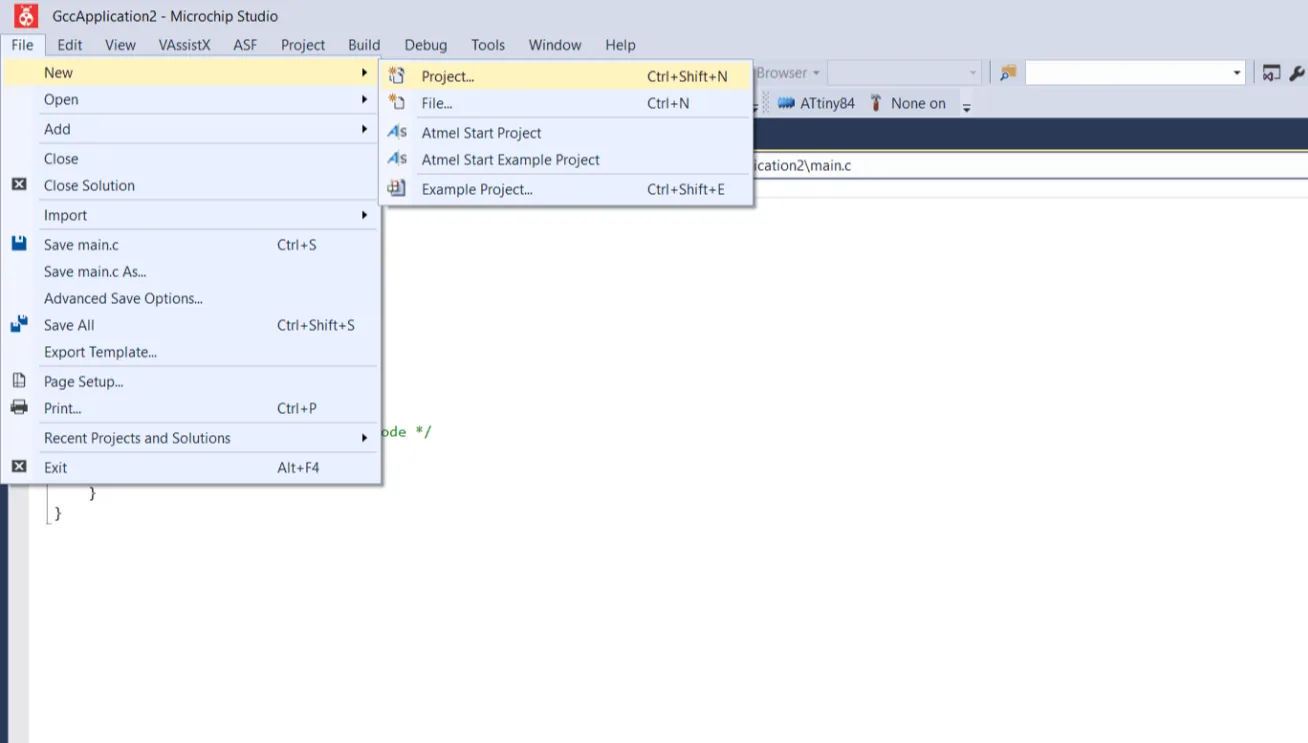Click the Example Project icon in the submenu
The height and width of the screenshot is (743, 1308).
pyautogui.click(x=397, y=189)
